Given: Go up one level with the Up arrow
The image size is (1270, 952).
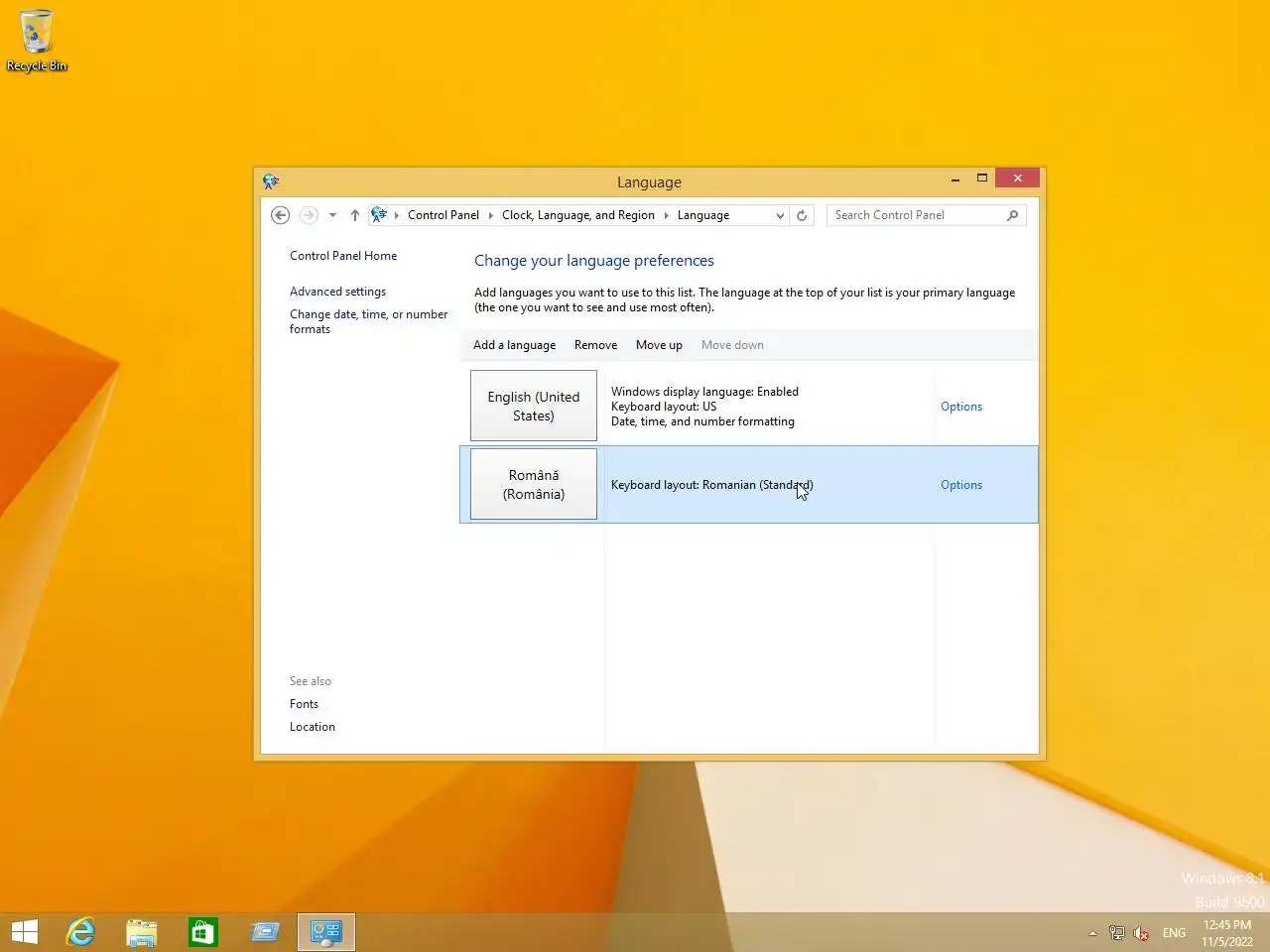Looking at the screenshot, I should tap(354, 215).
